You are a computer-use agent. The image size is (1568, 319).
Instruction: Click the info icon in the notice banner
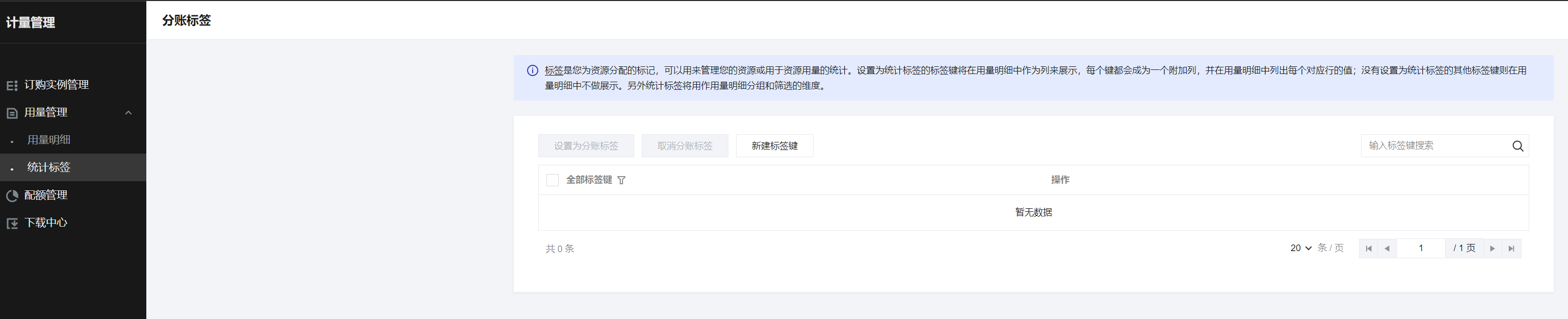[532, 71]
